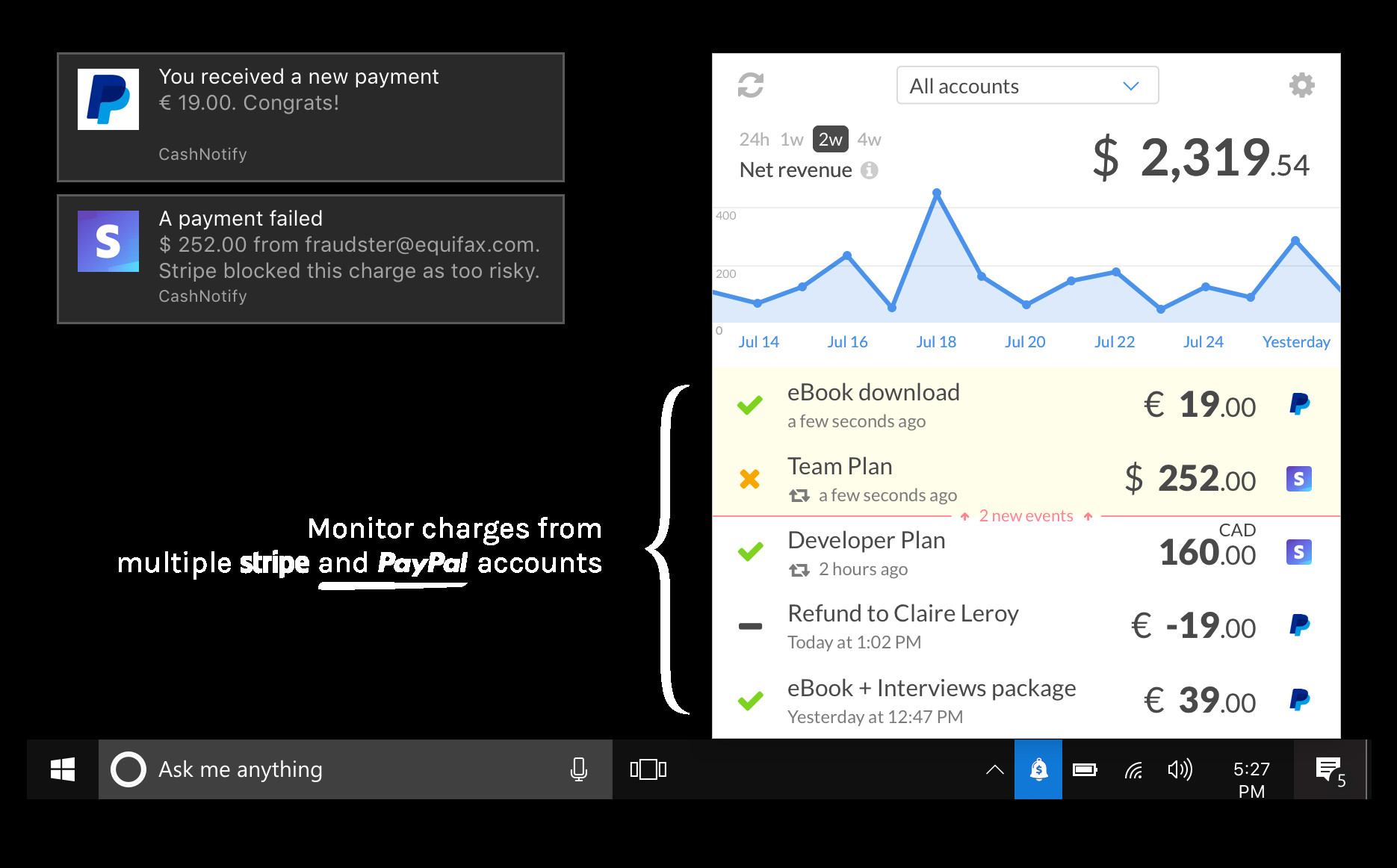The width and height of the screenshot is (1397, 868).
Task: Click the Jul 14 axis label
Action: pos(758,342)
